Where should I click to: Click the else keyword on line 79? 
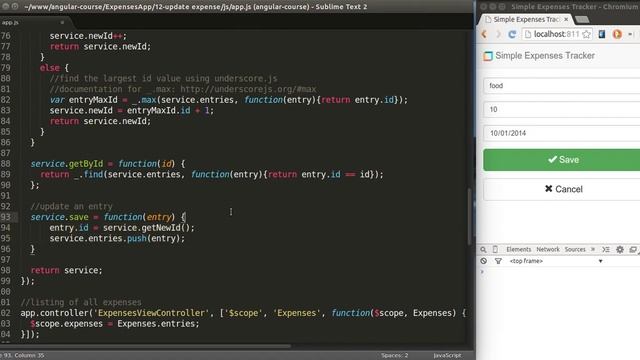(x=50, y=68)
